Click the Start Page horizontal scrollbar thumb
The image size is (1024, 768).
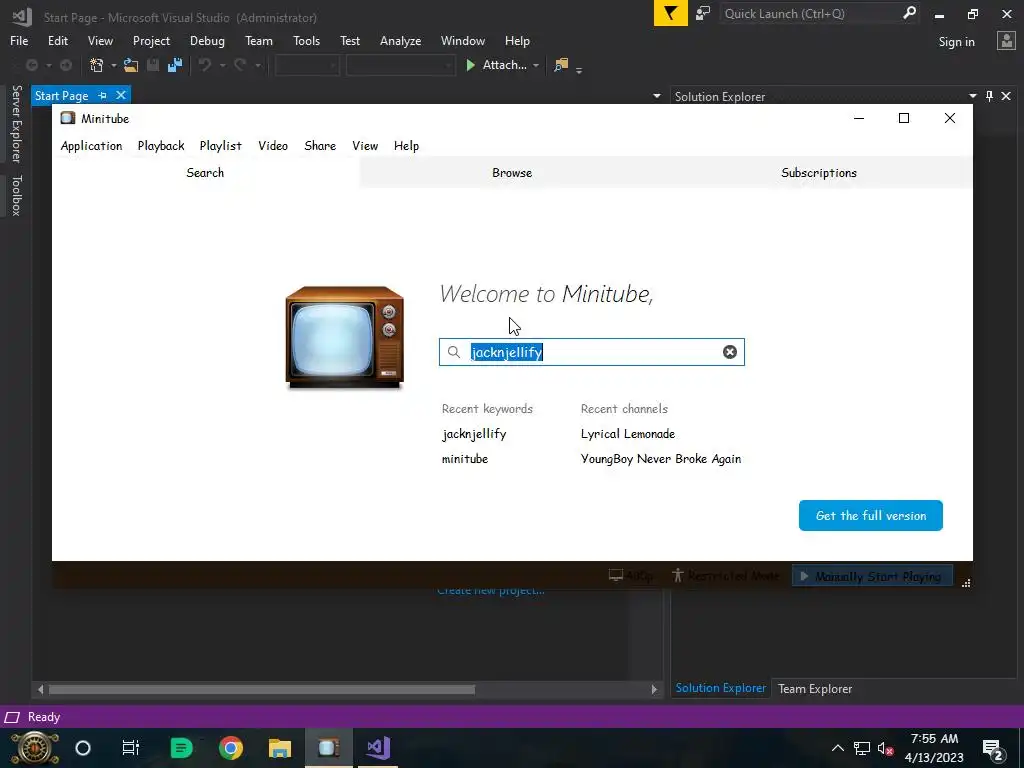261,689
